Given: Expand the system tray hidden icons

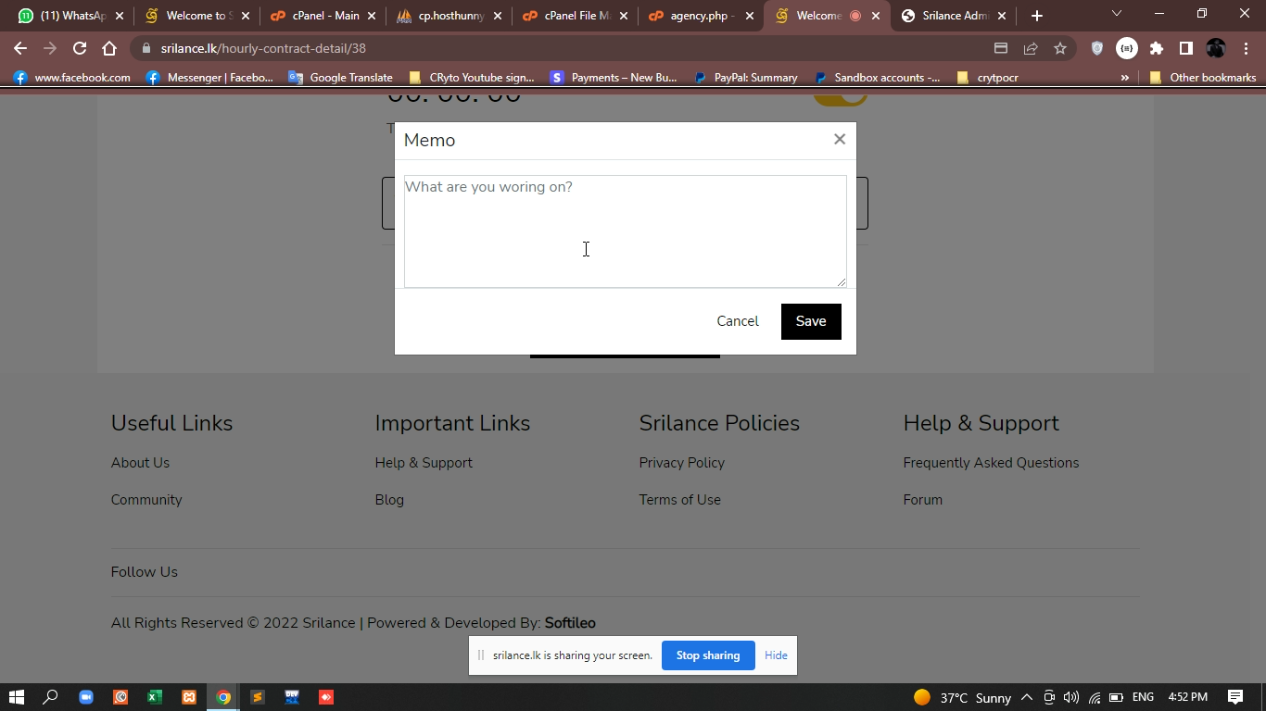Looking at the screenshot, I should (1026, 697).
